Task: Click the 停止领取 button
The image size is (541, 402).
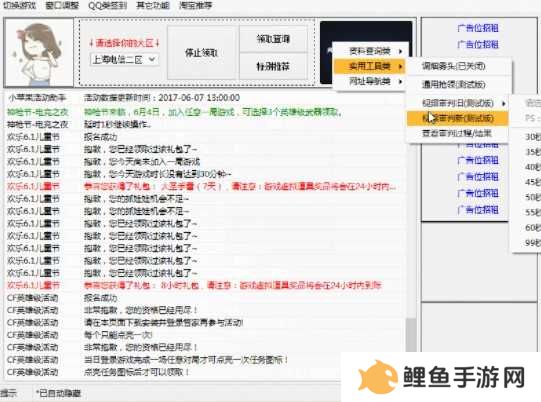Action: [x=202, y=53]
